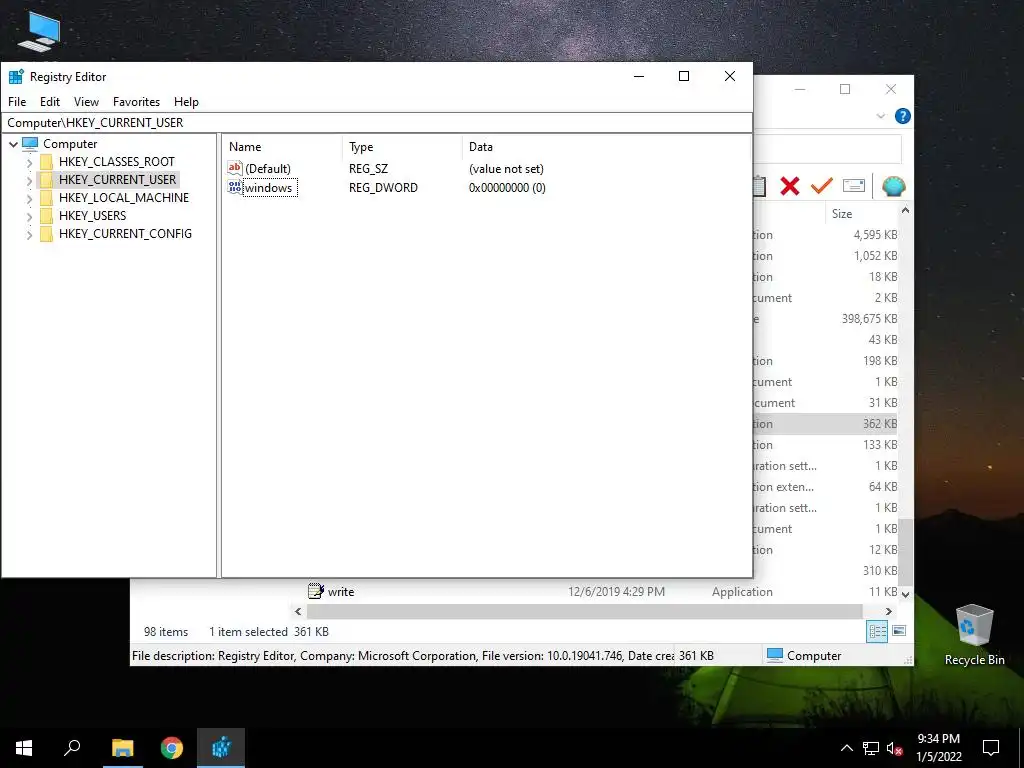
Task: Select HKEY_CURRENT_USER in the tree
Action: pyautogui.click(x=118, y=180)
